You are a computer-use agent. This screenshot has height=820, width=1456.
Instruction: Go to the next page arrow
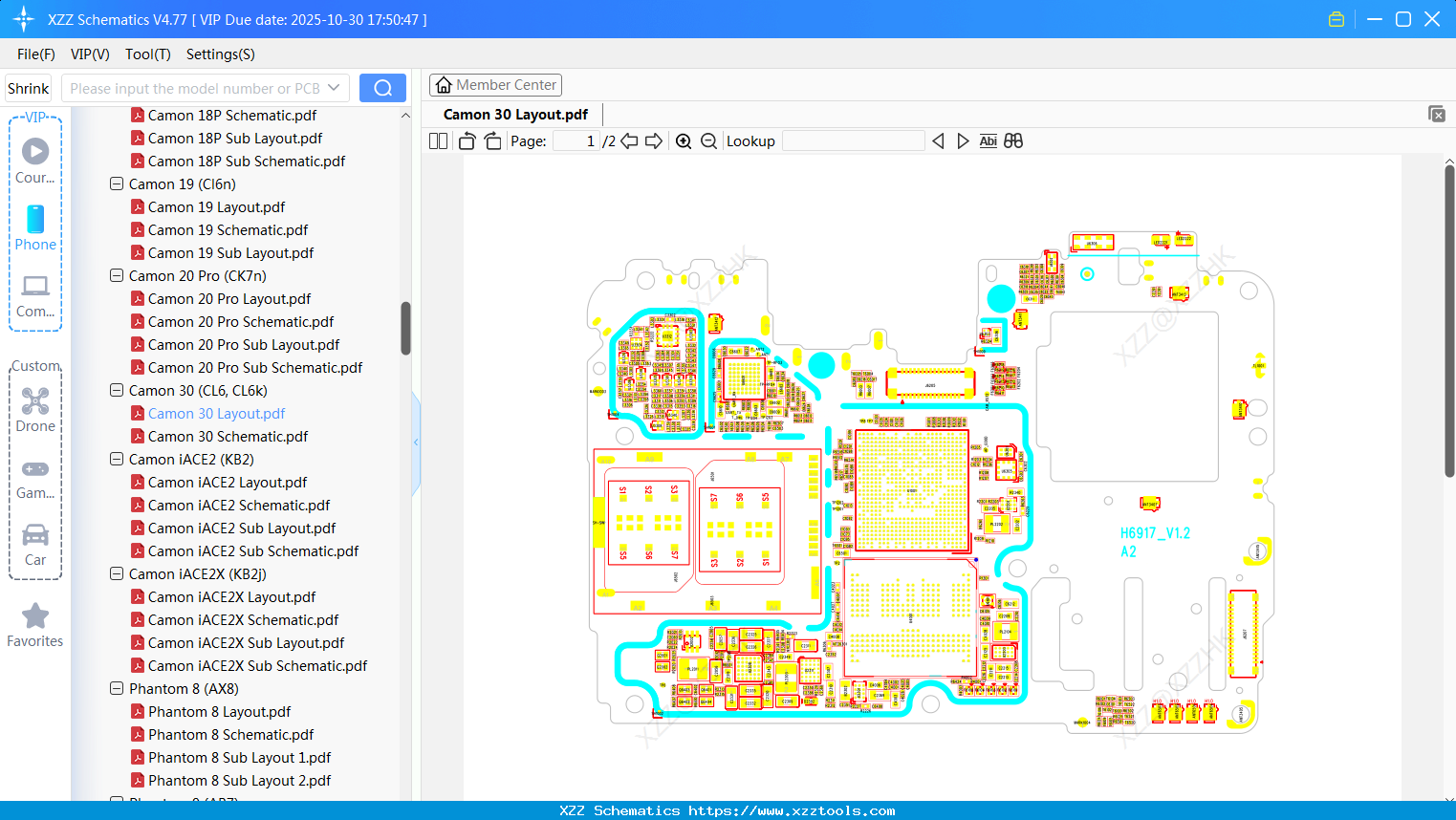click(654, 141)
